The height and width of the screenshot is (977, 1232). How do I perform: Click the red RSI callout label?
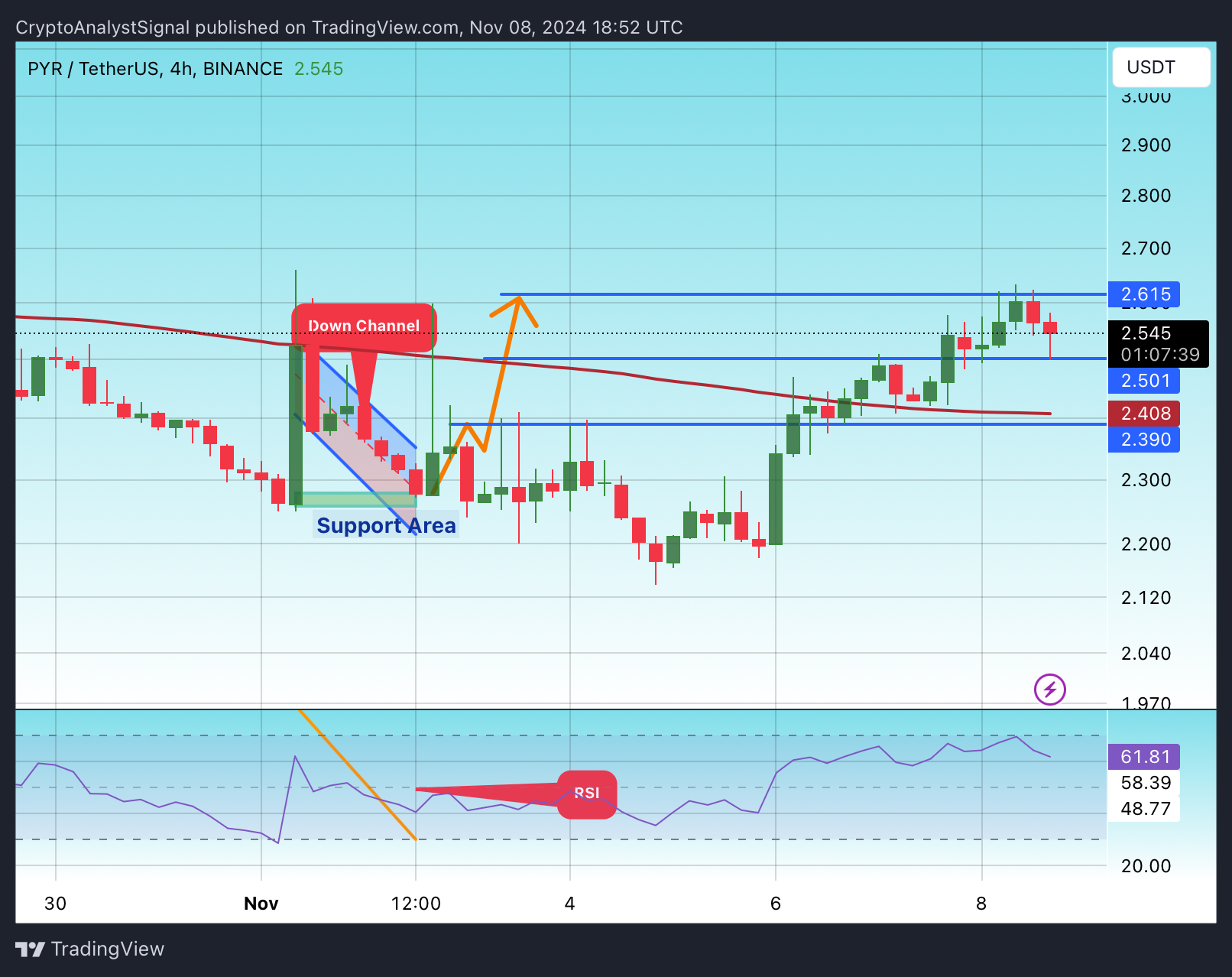[587, 794]
